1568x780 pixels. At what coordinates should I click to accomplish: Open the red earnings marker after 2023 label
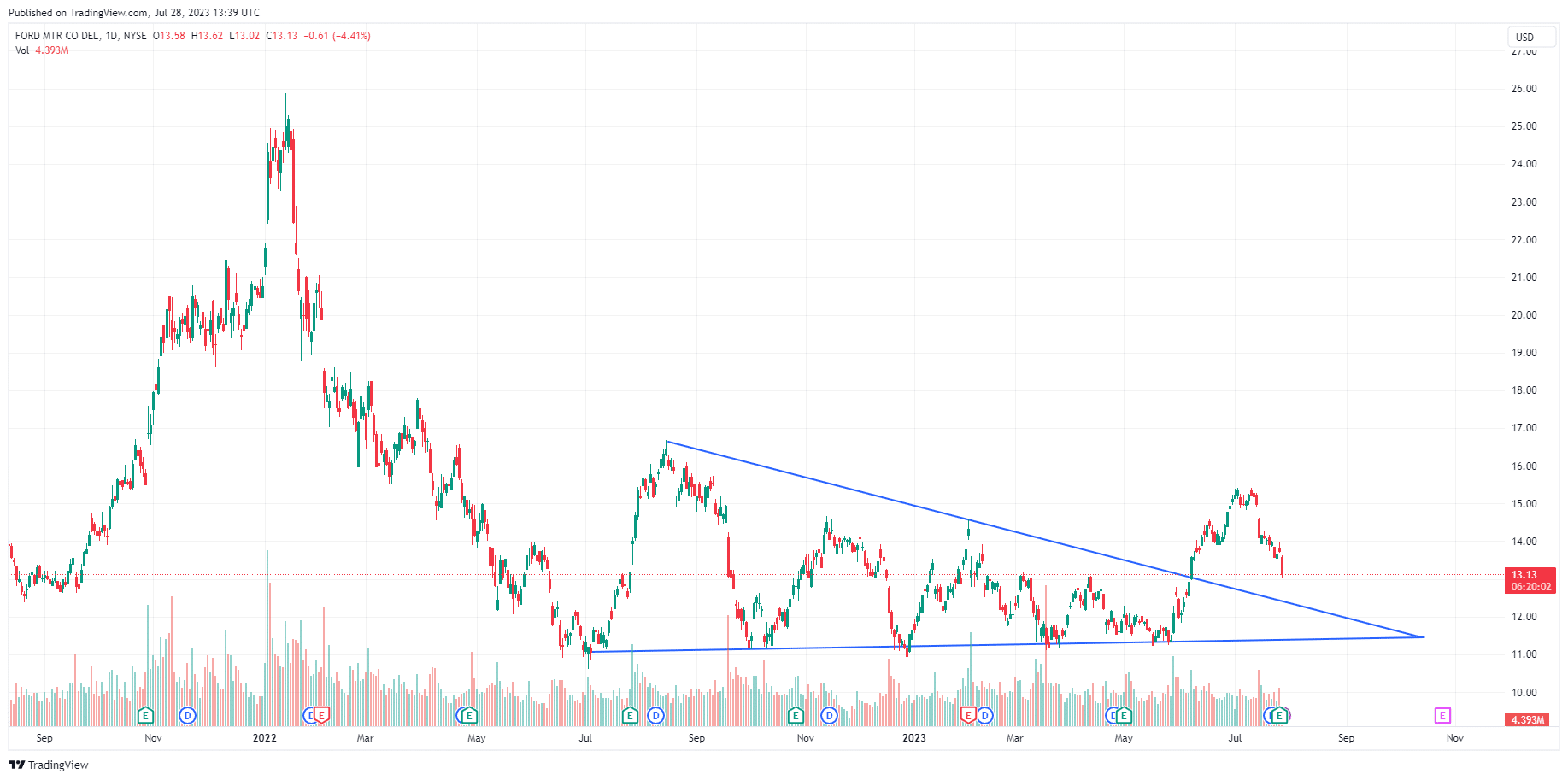pos(968,715)
